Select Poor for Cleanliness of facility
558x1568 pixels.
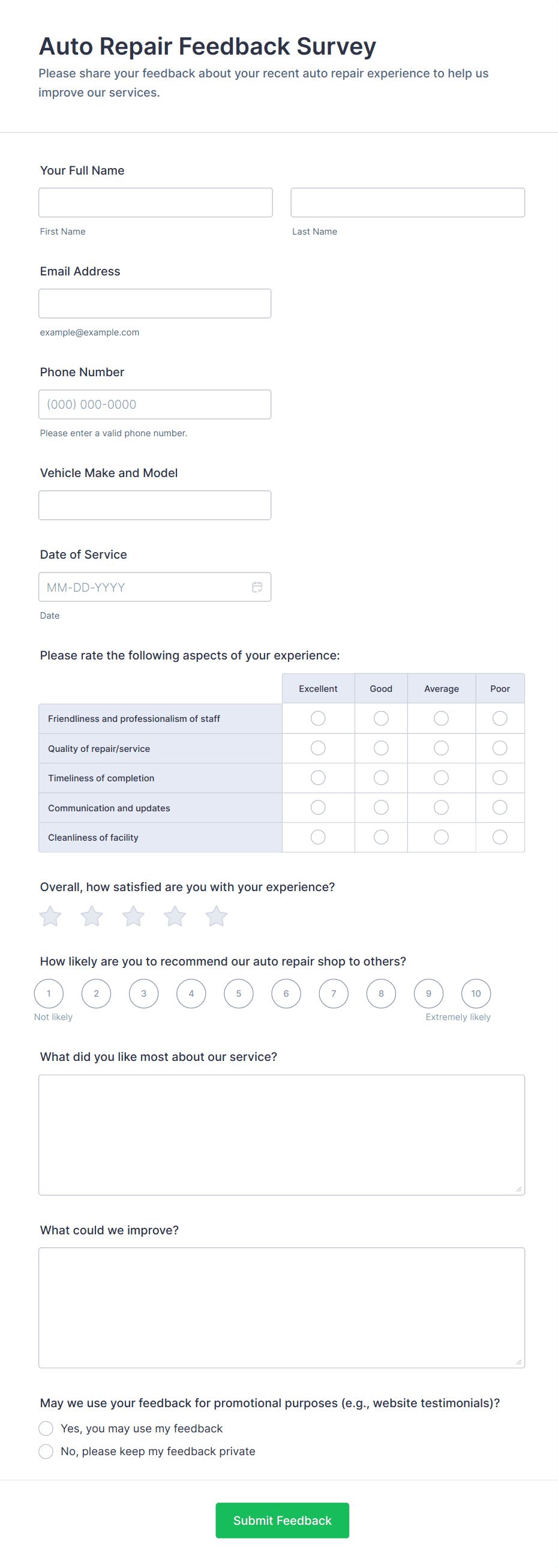(x=500, y=837)
